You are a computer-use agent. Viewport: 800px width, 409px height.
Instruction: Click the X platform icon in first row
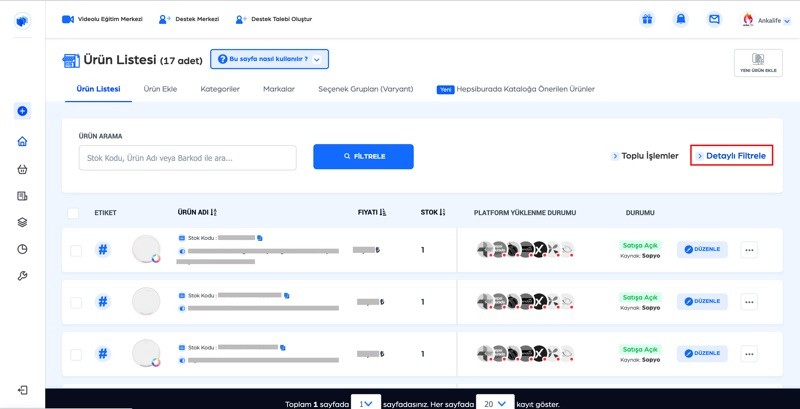(x=540, y=249)
